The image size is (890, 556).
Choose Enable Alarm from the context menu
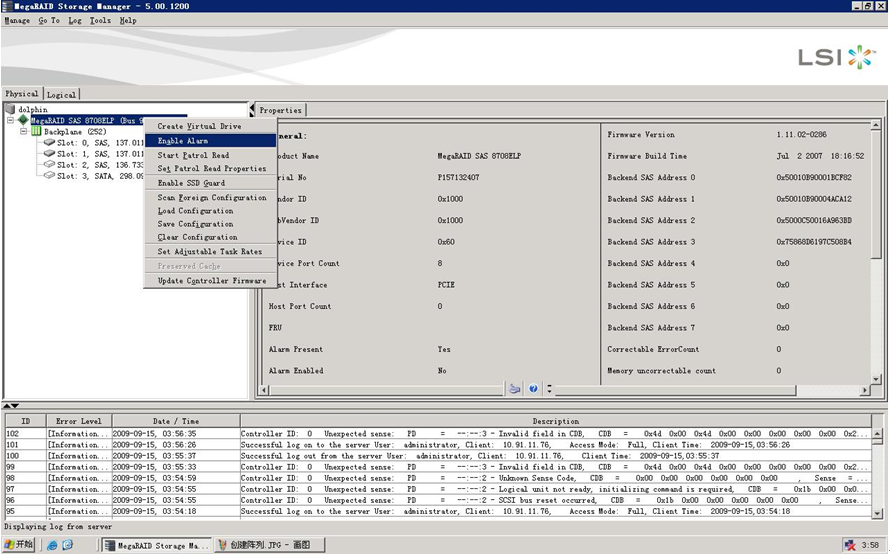coord(183,141)
